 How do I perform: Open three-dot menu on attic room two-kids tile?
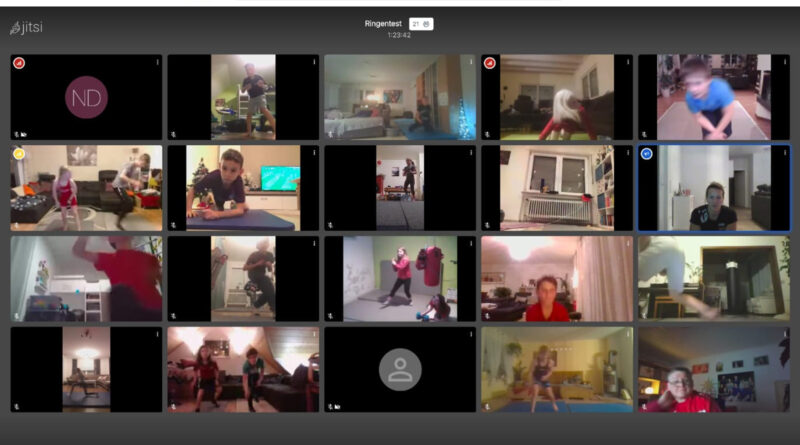[x=314, y=334]
